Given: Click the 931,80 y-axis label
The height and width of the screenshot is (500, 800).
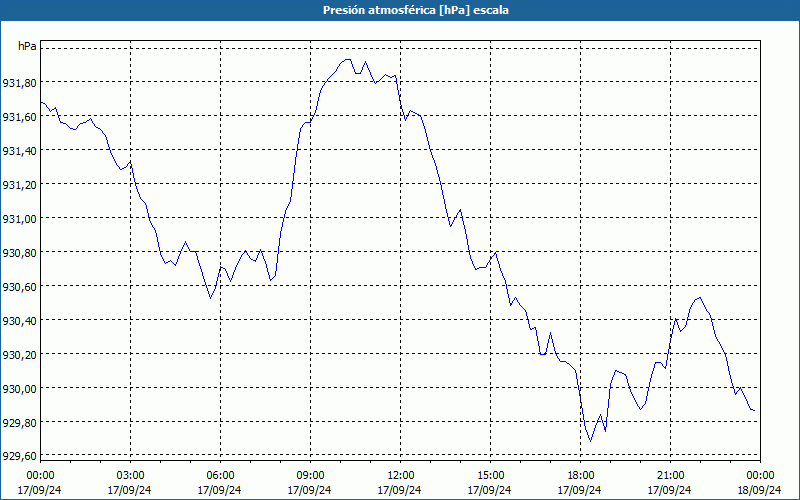Looking at the screenshot, I should (19, 82).
